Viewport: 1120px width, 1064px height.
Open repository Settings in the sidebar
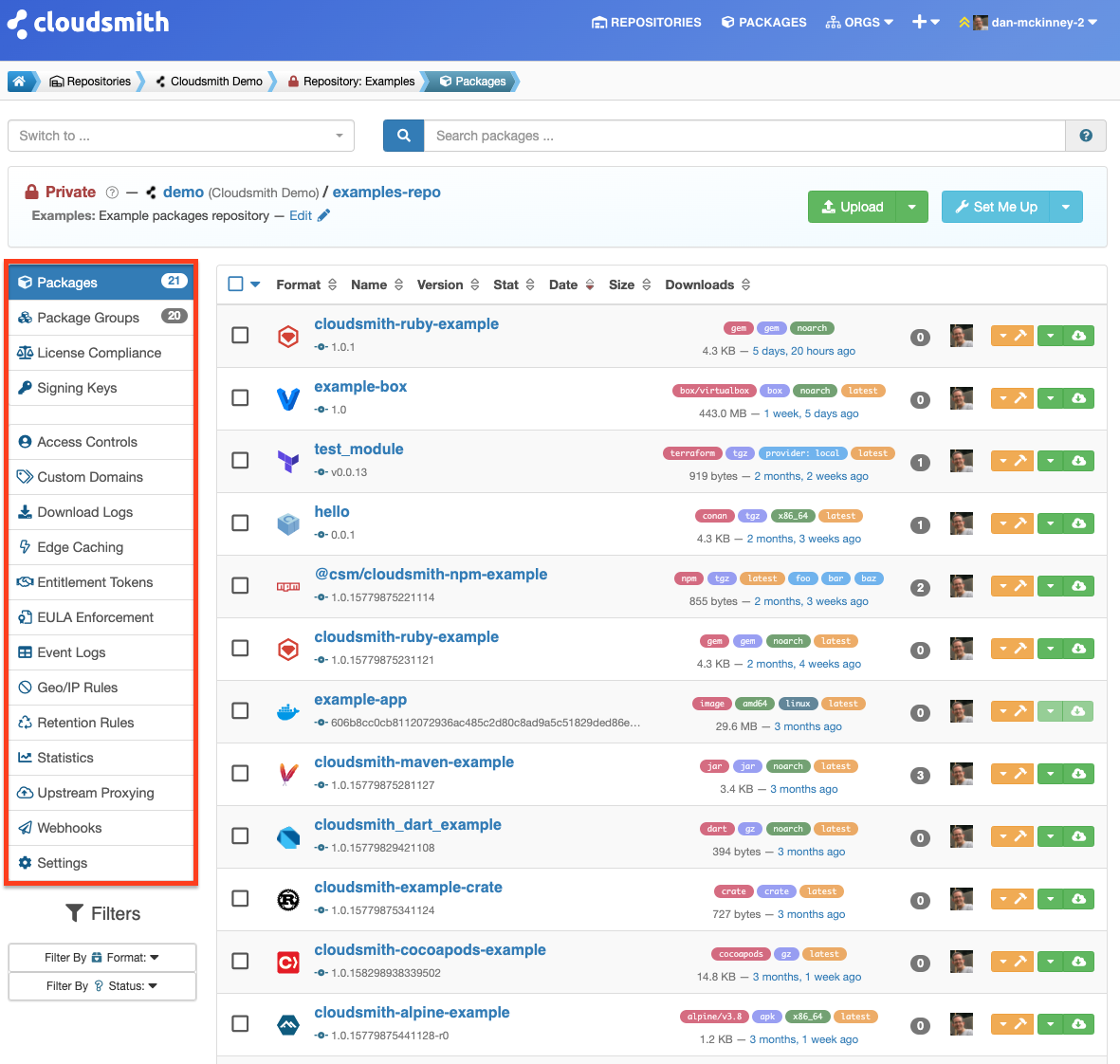point(101,863)
